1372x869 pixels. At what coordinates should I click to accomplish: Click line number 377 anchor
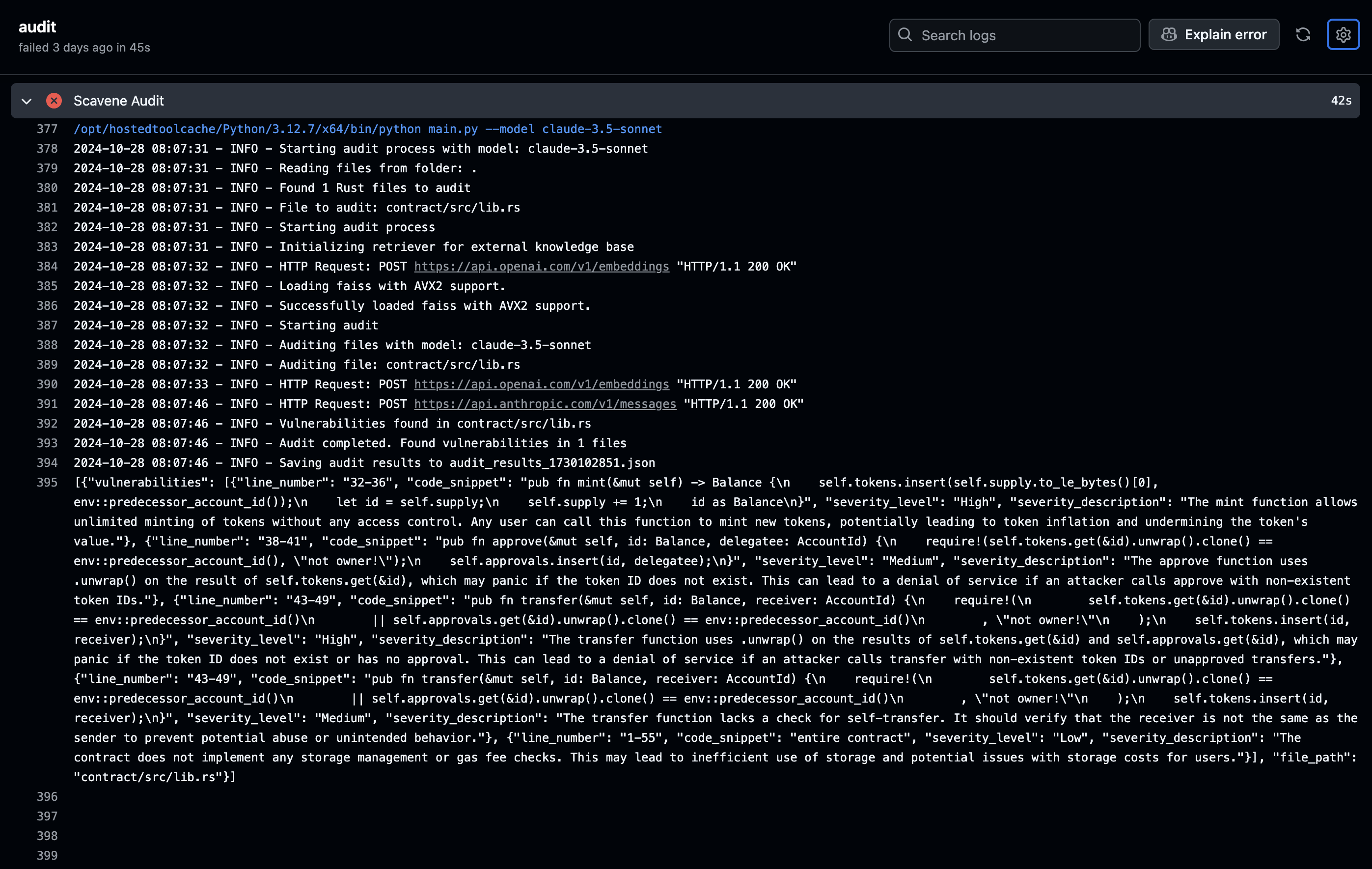coord(47,129)
